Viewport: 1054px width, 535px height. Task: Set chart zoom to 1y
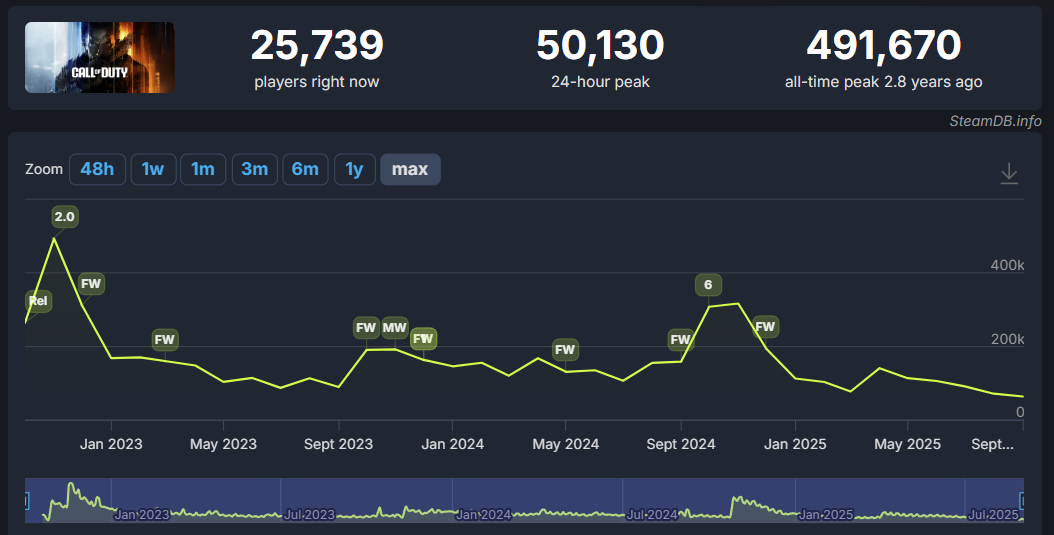[x=354, y=169]
